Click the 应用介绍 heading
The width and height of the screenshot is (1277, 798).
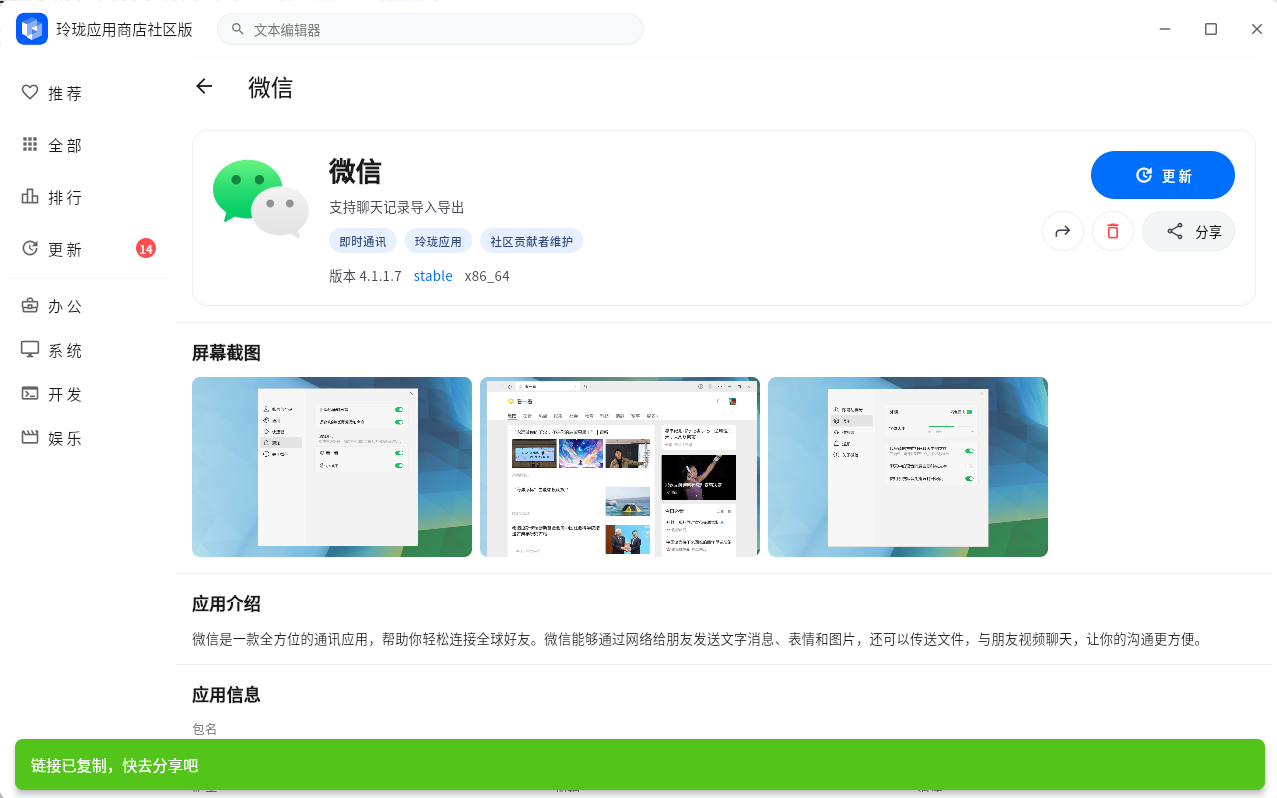point(226,604)
